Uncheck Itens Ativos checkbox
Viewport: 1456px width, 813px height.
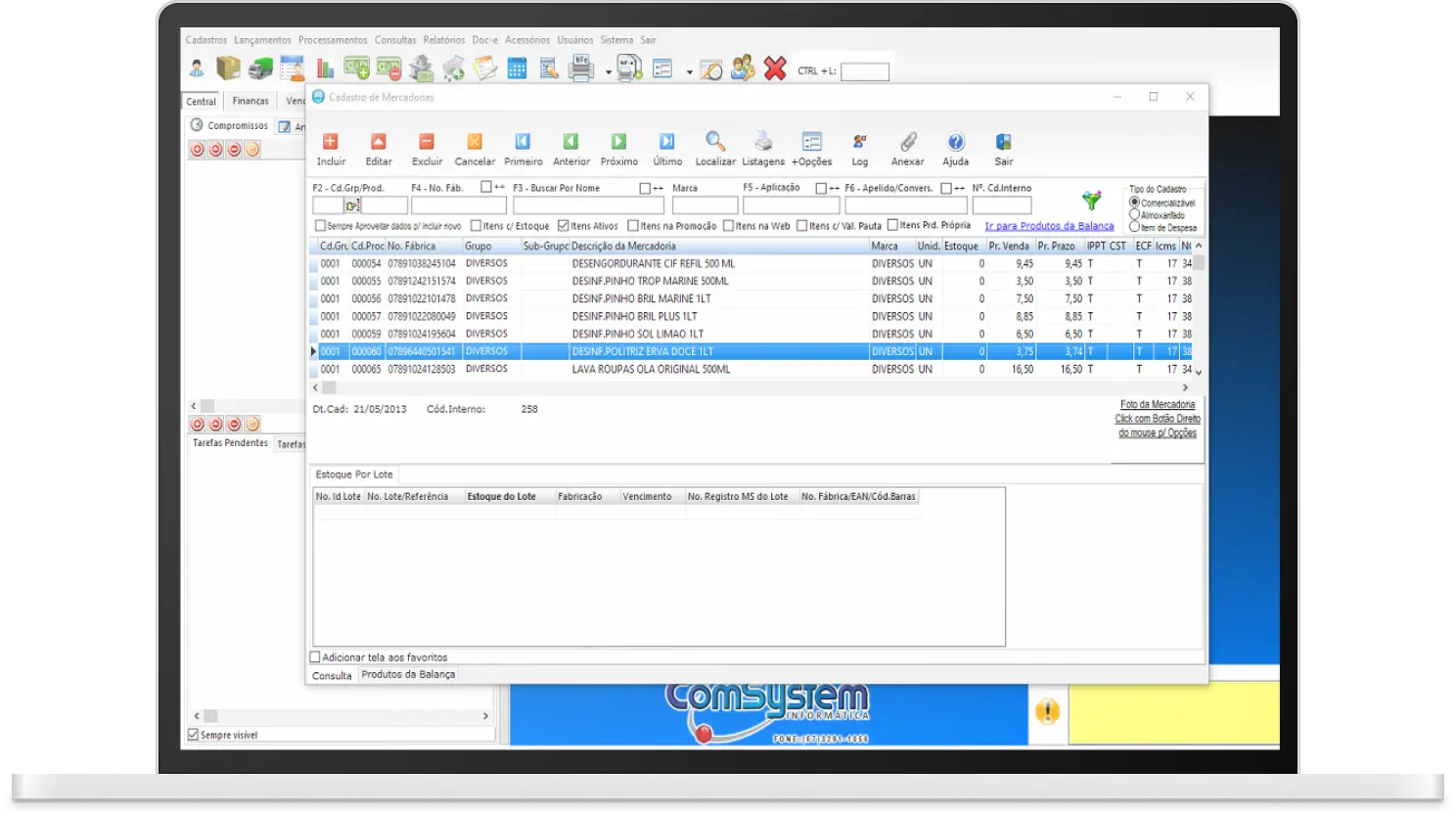pos(564,226)
